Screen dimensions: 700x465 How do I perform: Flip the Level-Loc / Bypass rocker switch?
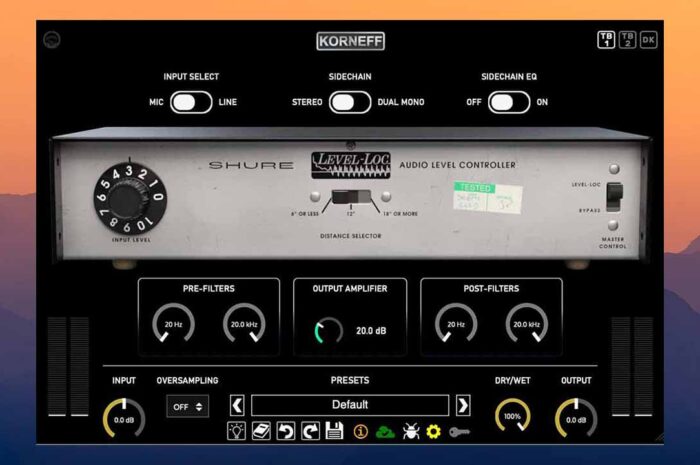pos(614,197)
